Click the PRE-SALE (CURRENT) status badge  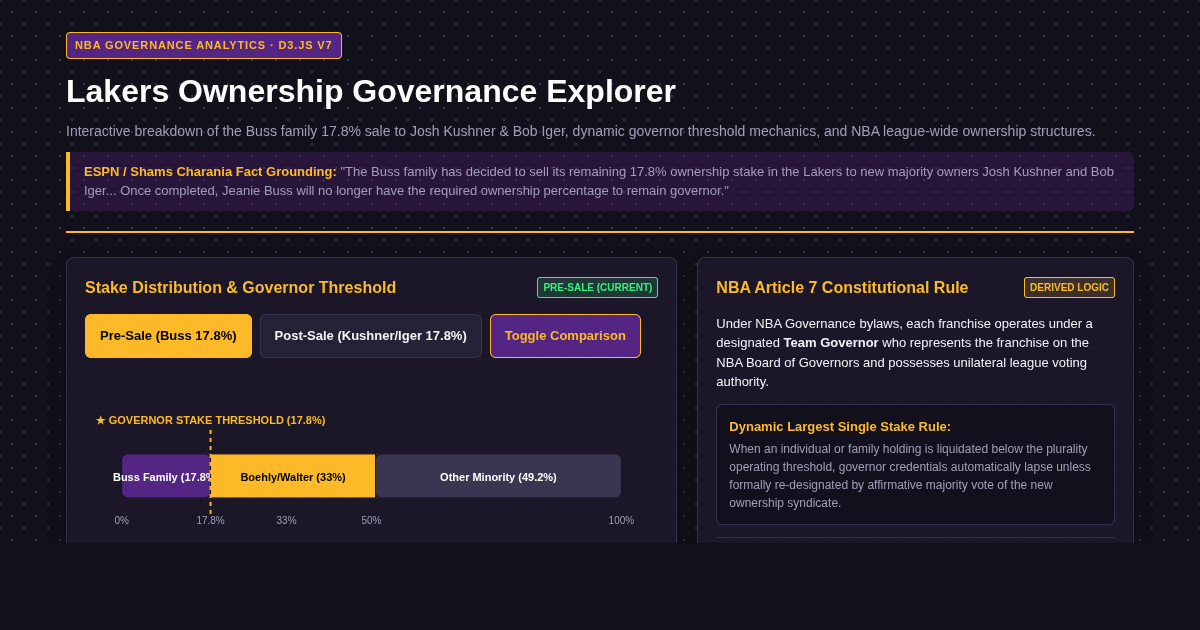[597, 288]
